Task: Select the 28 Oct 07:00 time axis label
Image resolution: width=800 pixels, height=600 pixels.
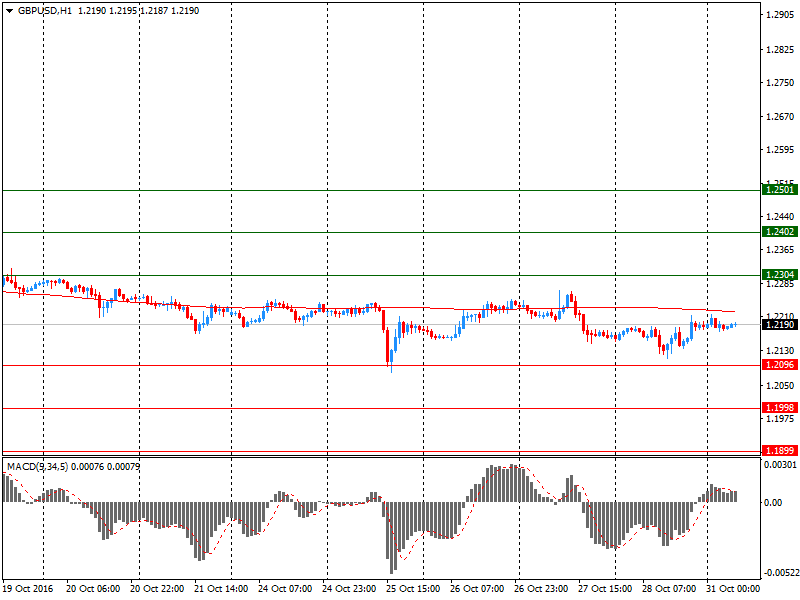Action: point(669,588)
